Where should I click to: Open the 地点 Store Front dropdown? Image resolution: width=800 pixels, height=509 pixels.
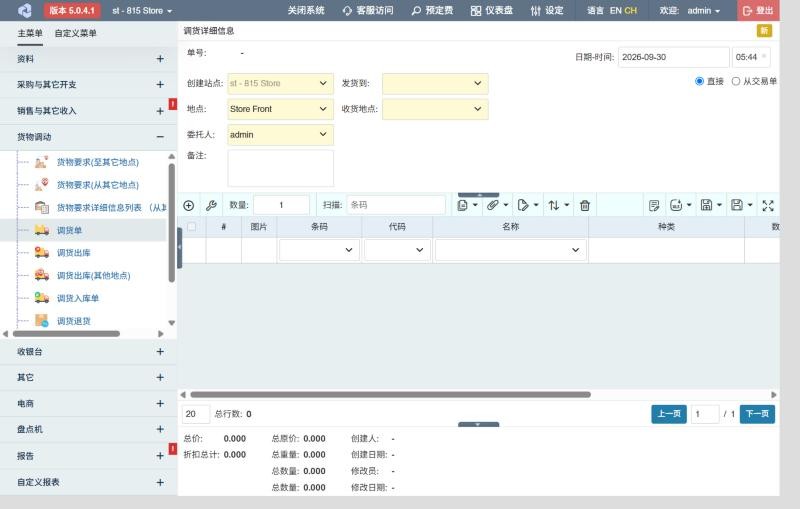[x=281, y=109]
